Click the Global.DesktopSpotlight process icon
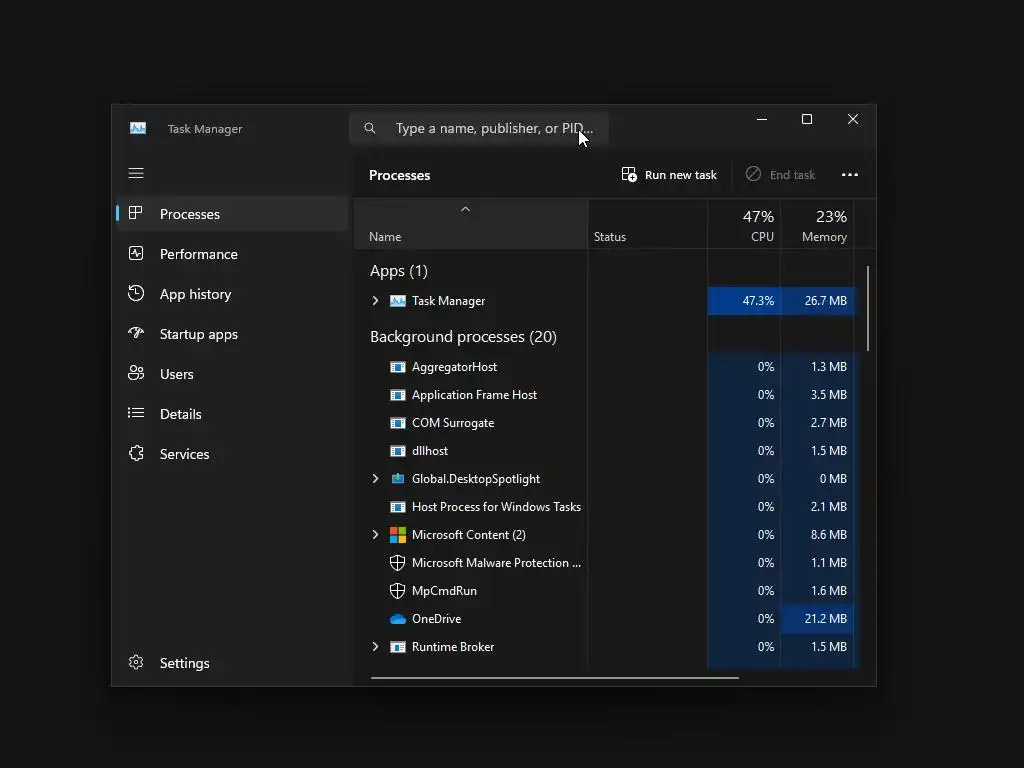Viewport: 1024px width, 768px height. tap(398, 479)
